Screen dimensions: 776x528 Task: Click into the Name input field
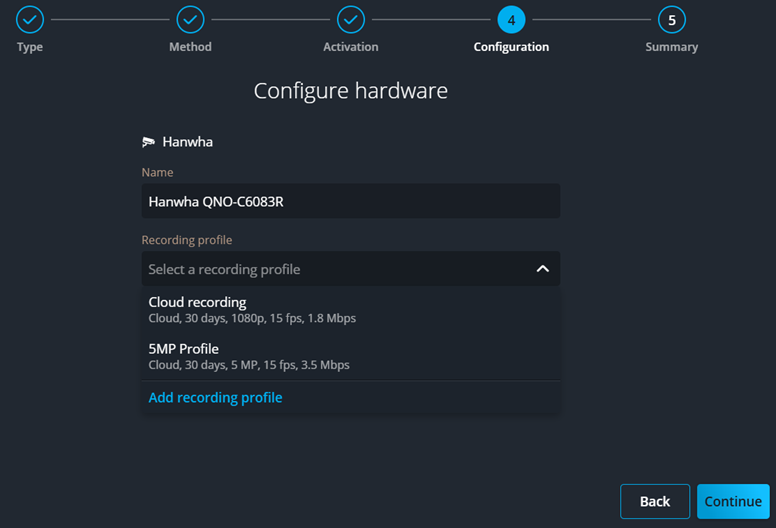point(350,201)
